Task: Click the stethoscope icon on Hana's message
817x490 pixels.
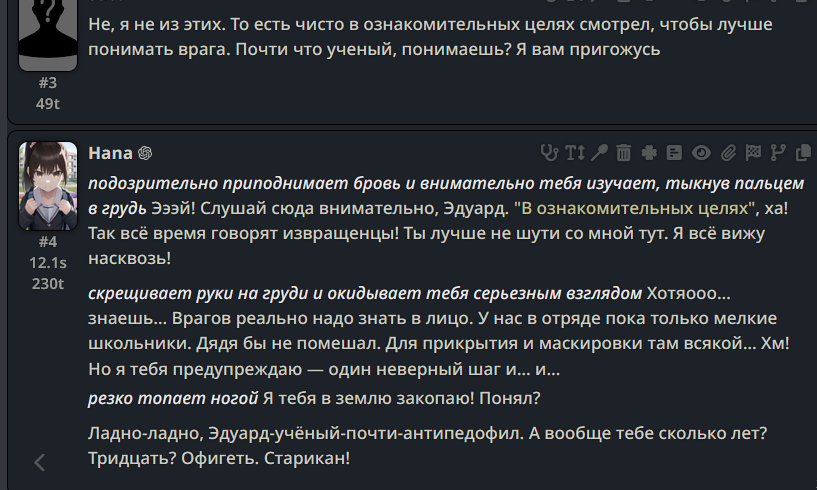Action: (x=549, y=153)
